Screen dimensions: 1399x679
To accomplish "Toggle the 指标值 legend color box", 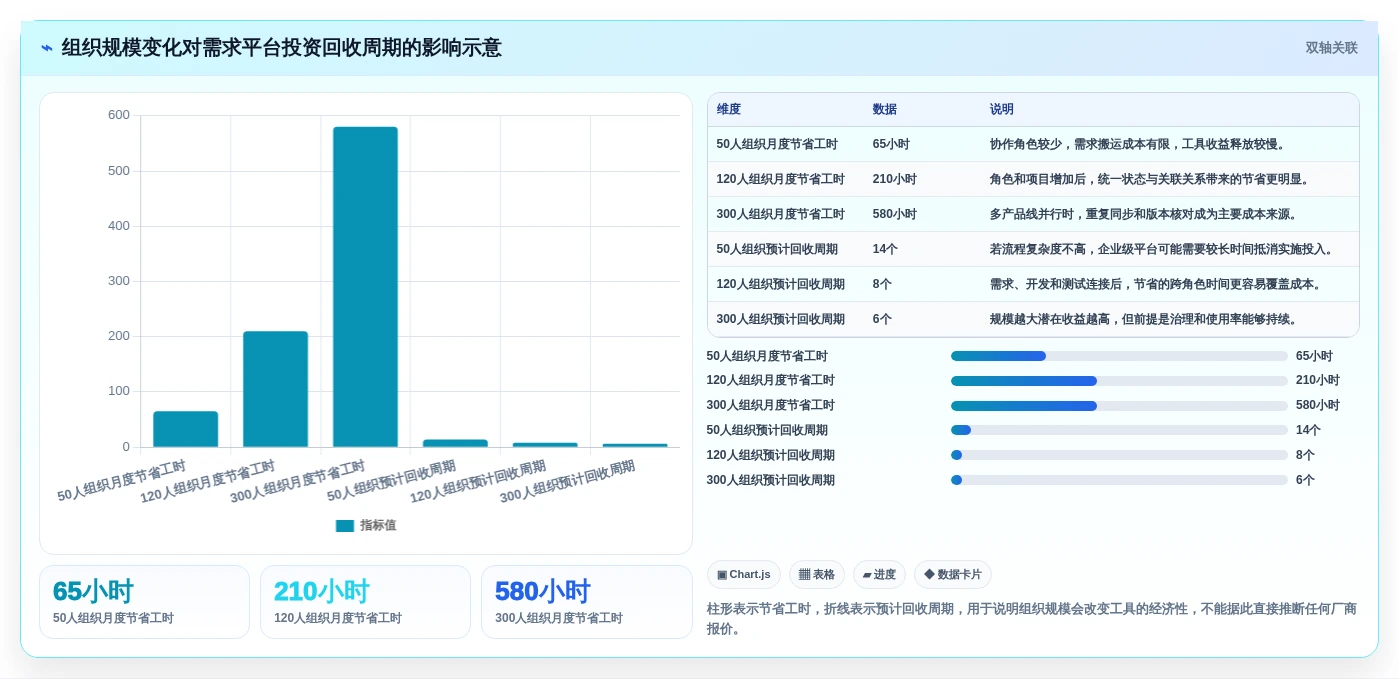I will 345,526.
